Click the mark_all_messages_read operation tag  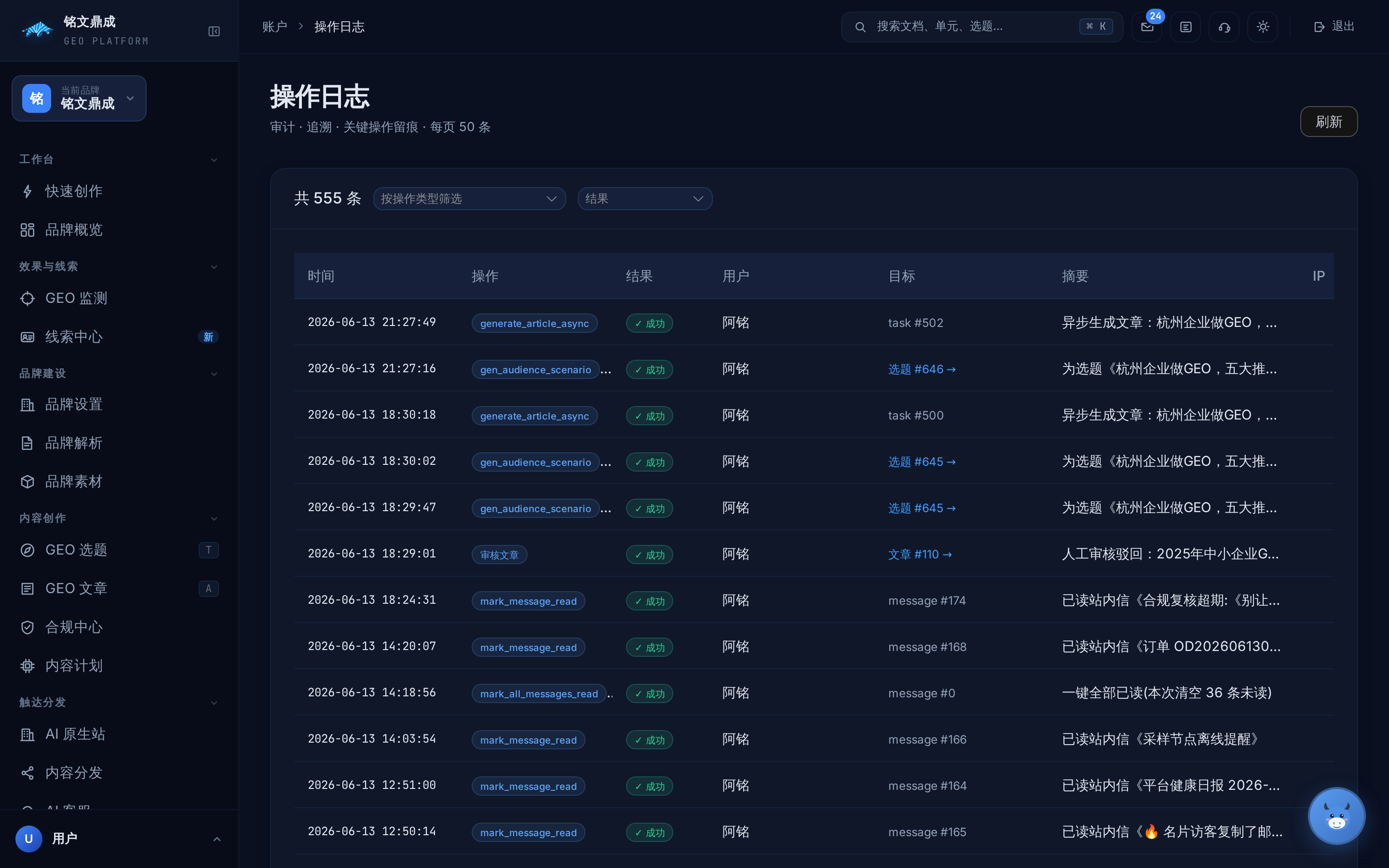[539, 693]
